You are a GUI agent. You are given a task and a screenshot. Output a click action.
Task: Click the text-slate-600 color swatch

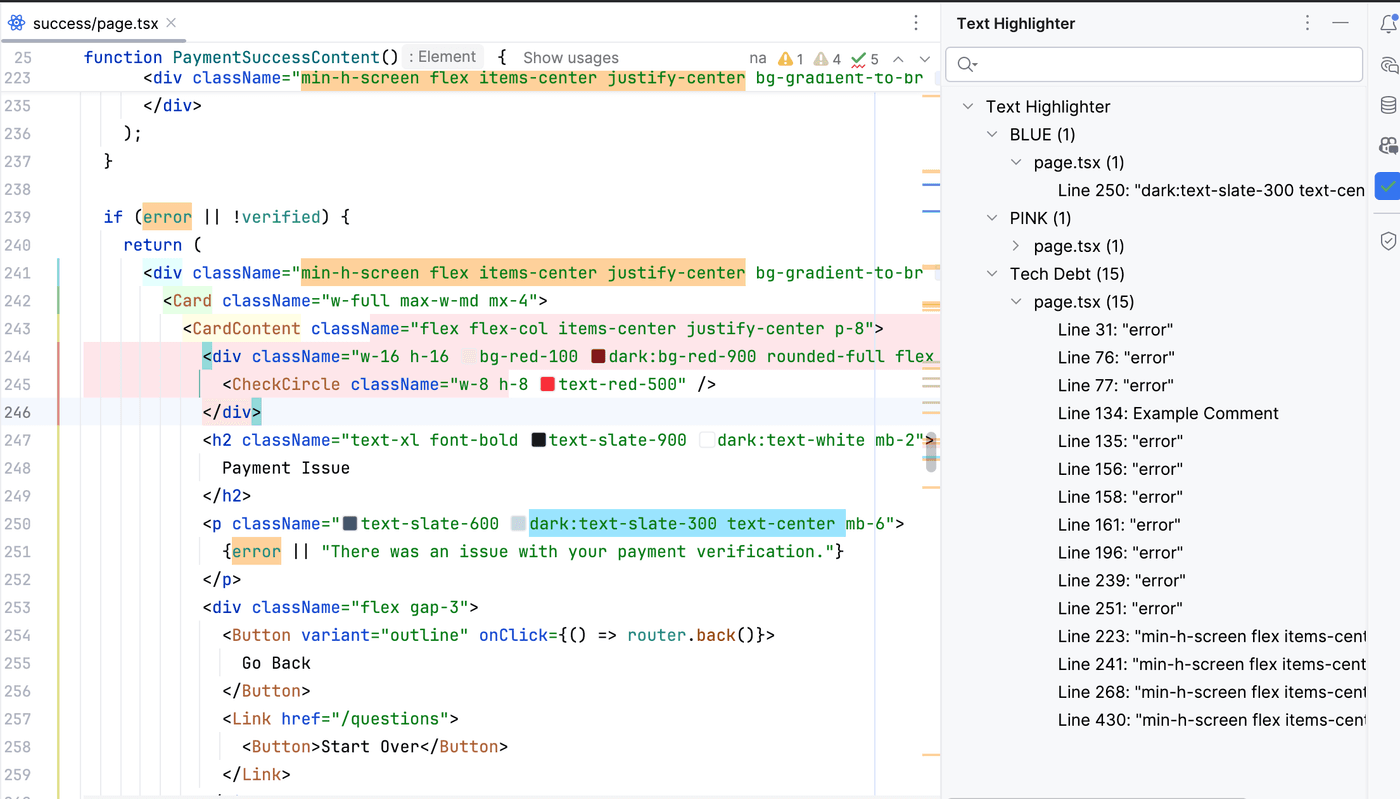(350, 524)
